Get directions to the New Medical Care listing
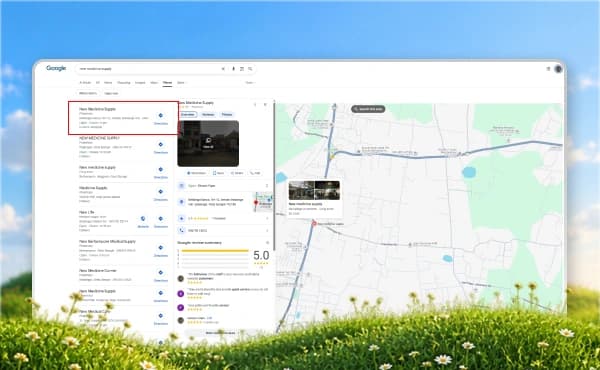The height and width of the screenshot is (370, 600). tap(161, 318)
